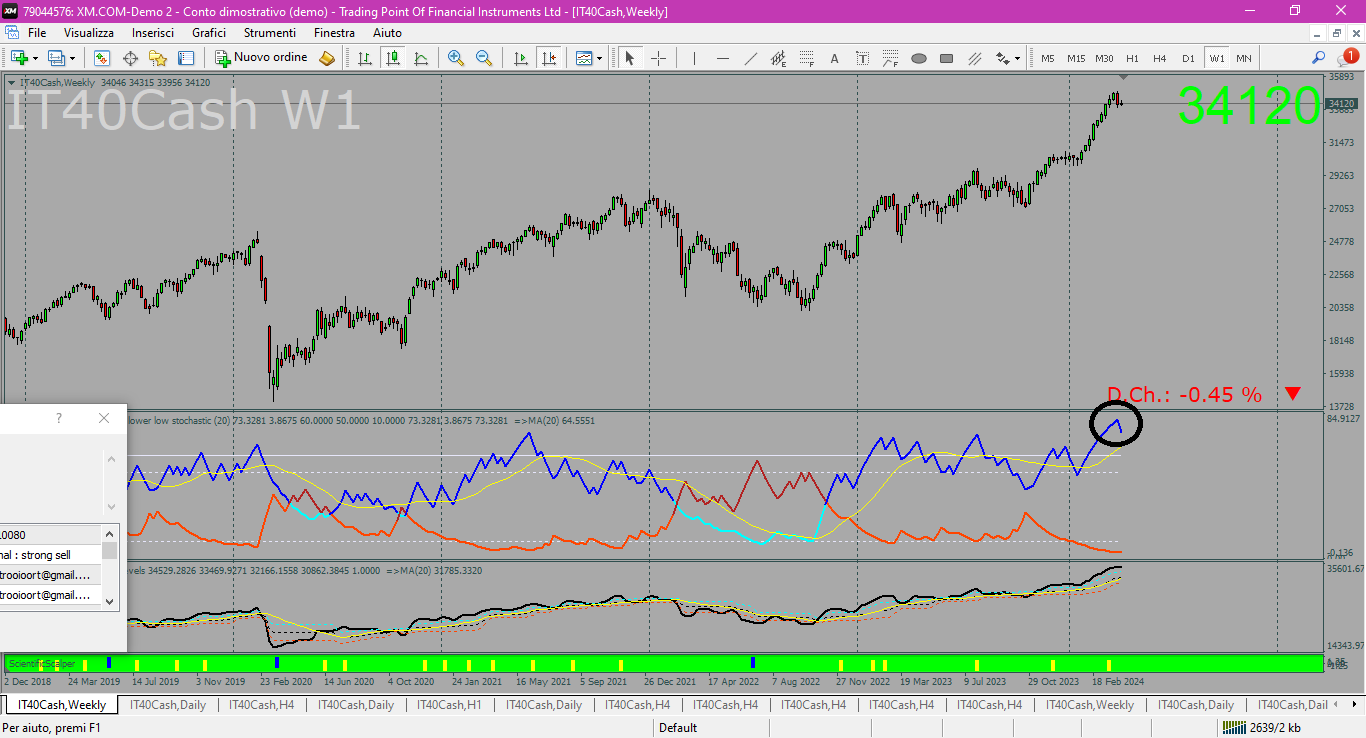Select the Fibonacci retracement tool

[x=806, y=58]
